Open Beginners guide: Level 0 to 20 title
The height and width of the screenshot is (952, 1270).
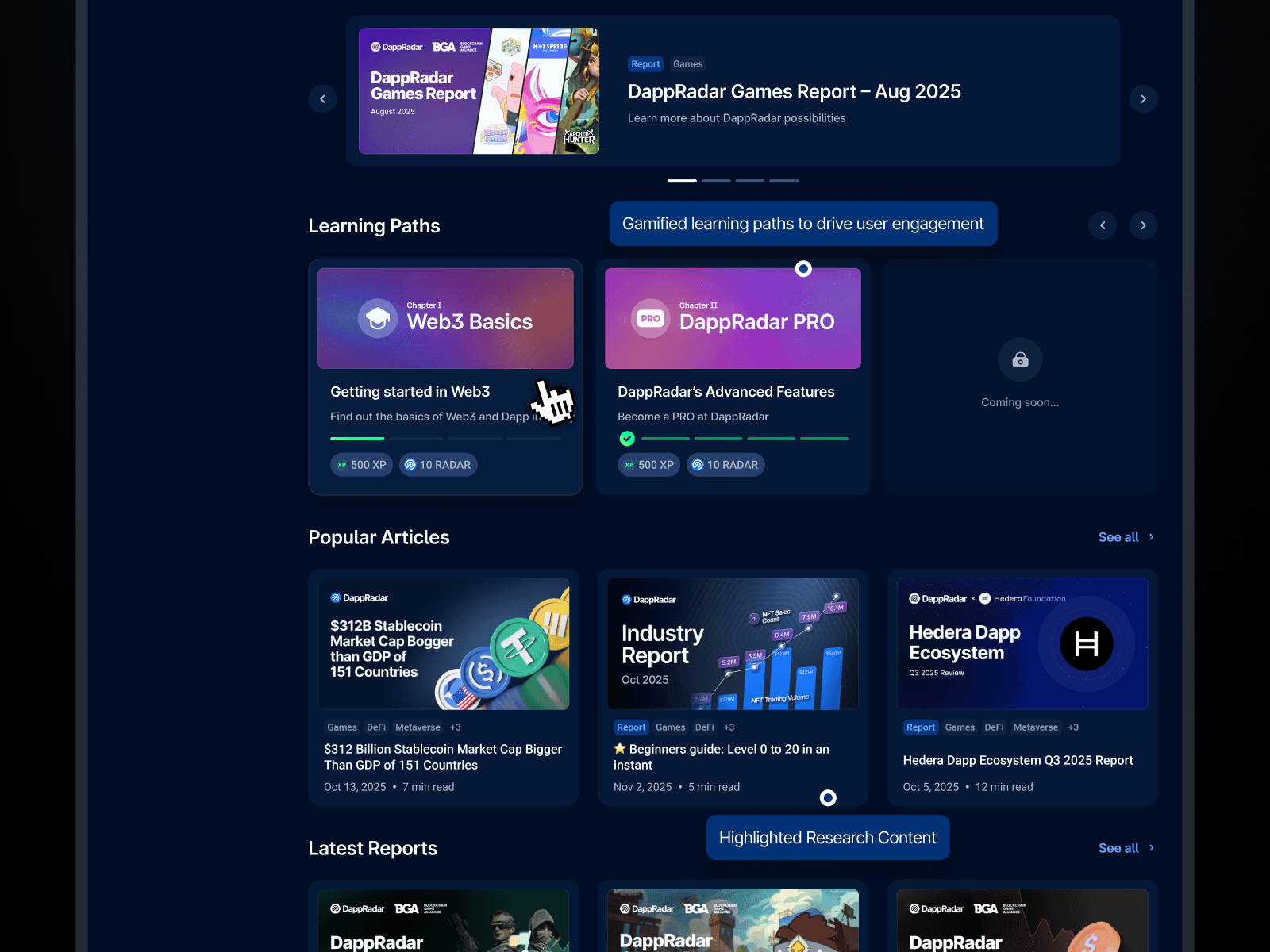coord(722,757)
